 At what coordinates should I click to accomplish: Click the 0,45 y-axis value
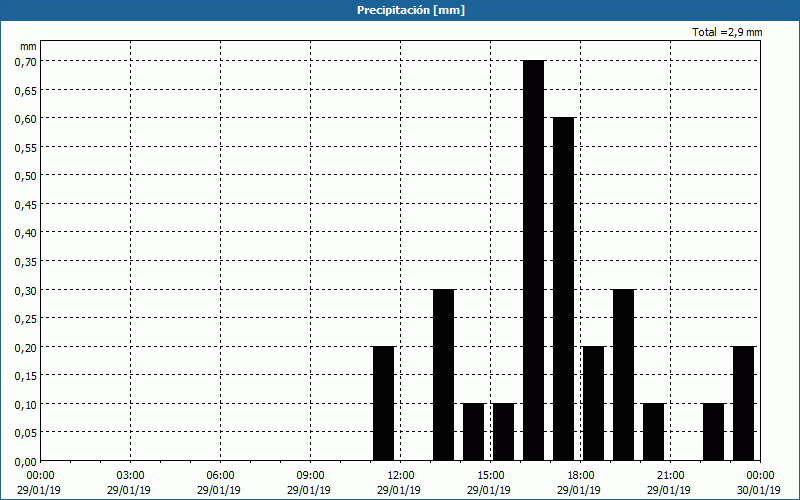point(26,205)
